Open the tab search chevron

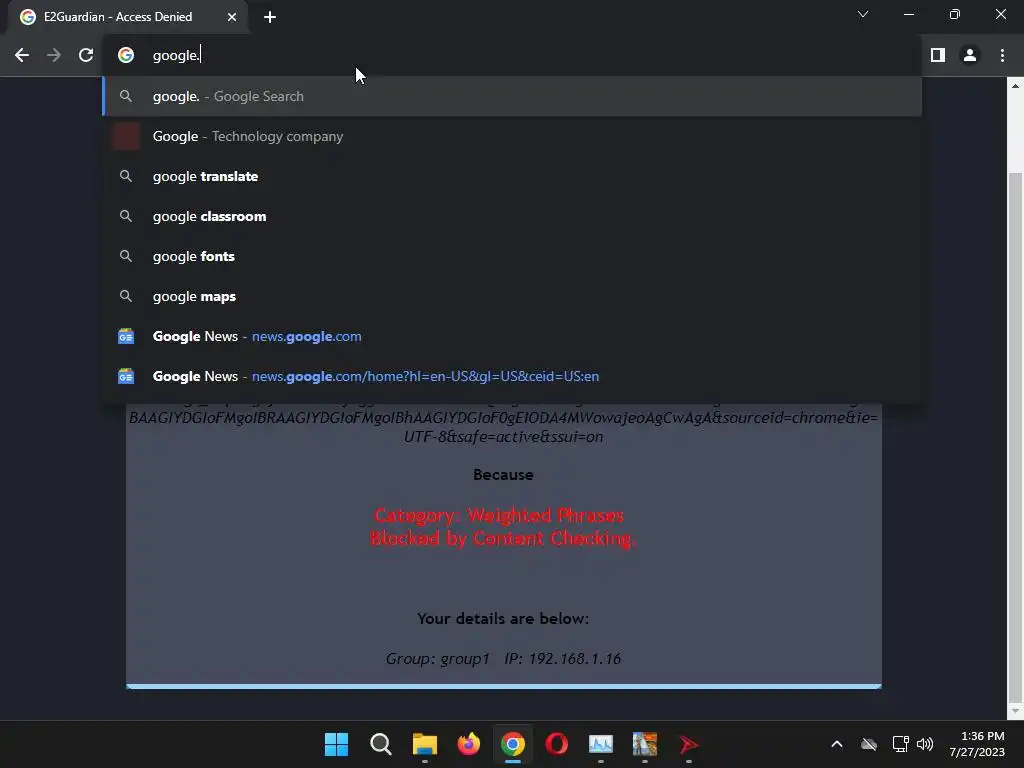pos(863,14)
